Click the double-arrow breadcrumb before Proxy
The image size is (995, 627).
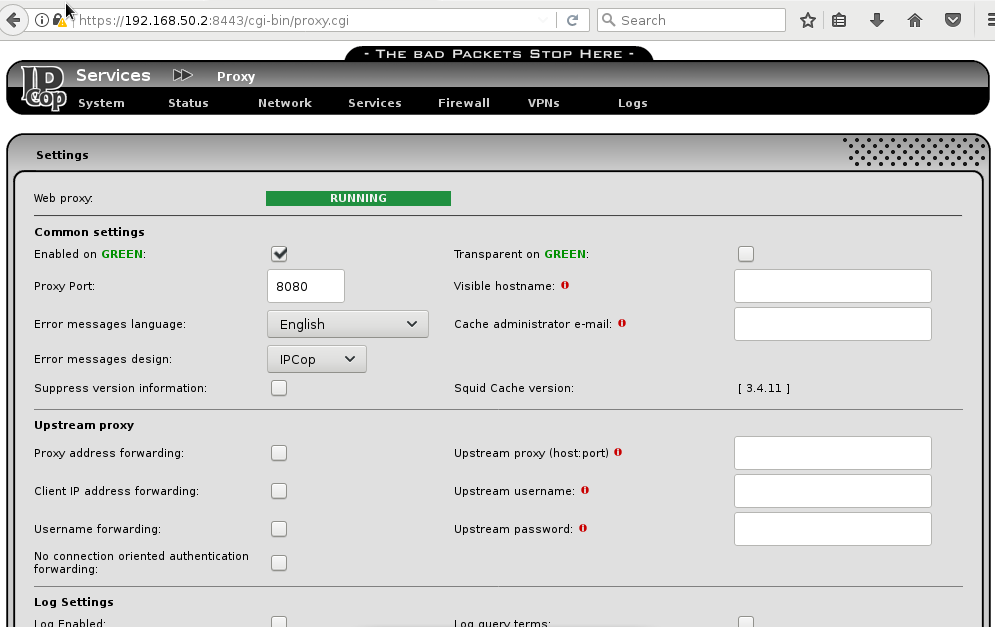click(183, 74)
